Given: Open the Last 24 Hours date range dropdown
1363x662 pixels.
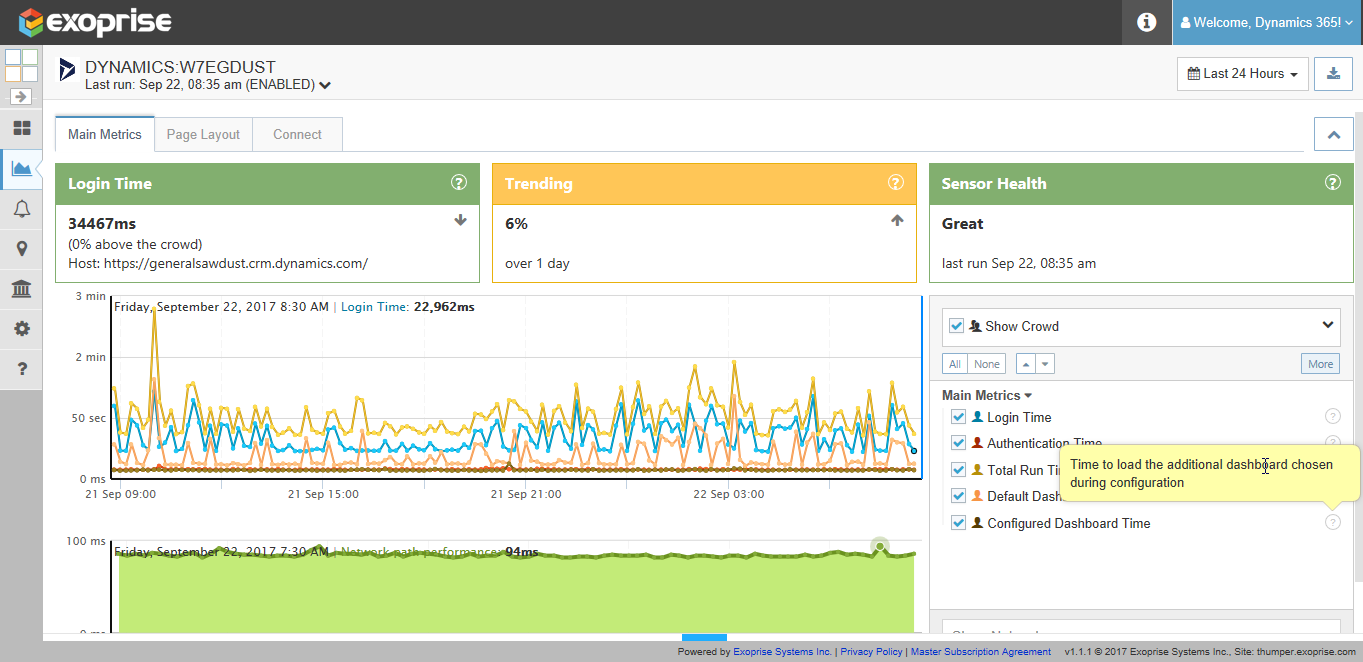Looking at the screenshot, I should [1243, 74].
